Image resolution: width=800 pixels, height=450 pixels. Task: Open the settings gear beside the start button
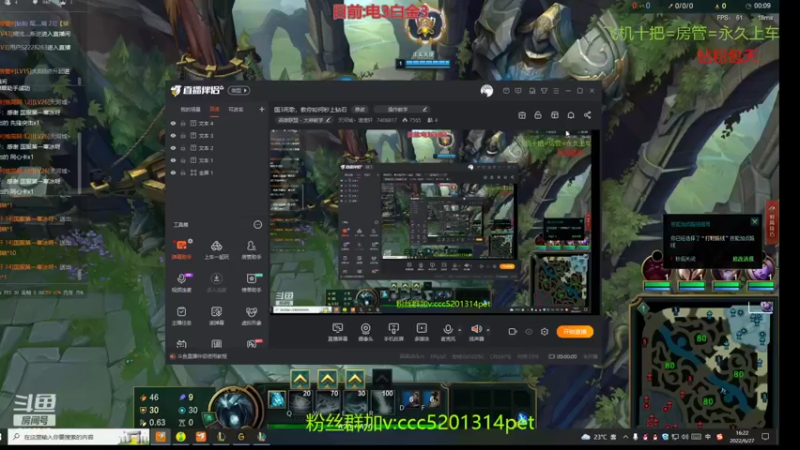(544, 332)
